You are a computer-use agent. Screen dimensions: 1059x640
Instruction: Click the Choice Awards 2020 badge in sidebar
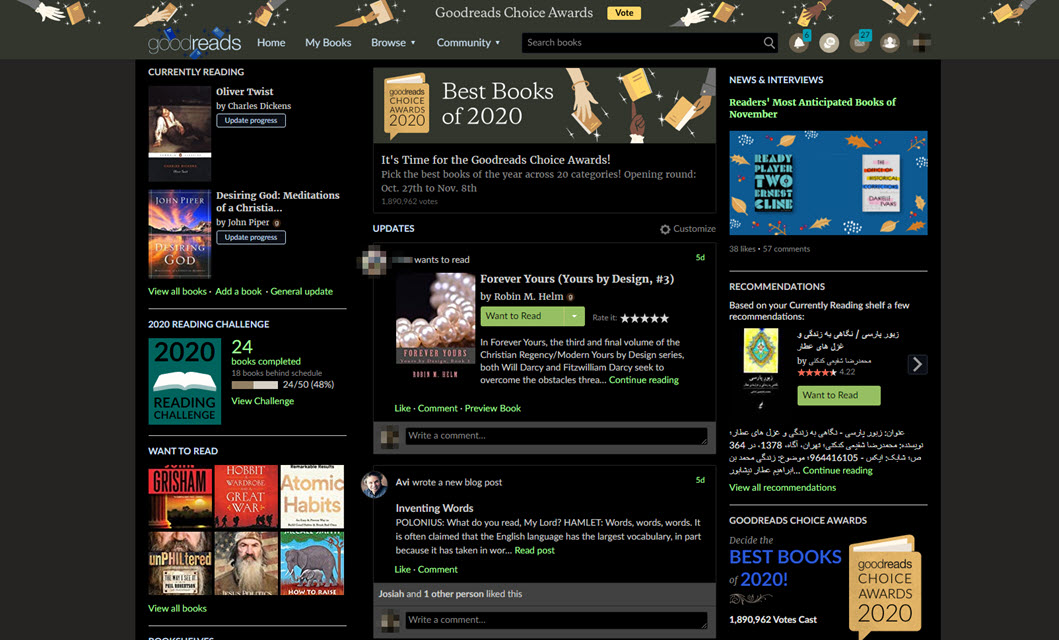tap(885, 586)
